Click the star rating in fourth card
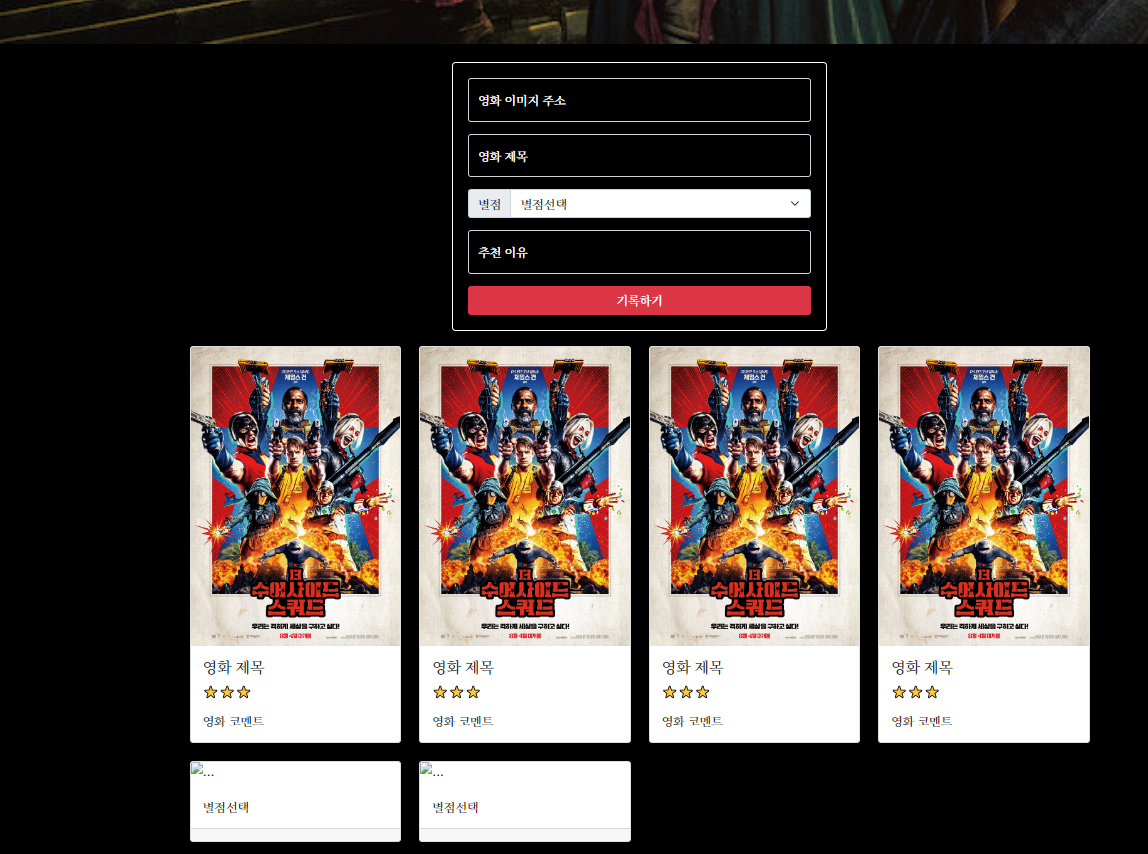The height and width of the screenshot is (854, 1148). (915, 692)
